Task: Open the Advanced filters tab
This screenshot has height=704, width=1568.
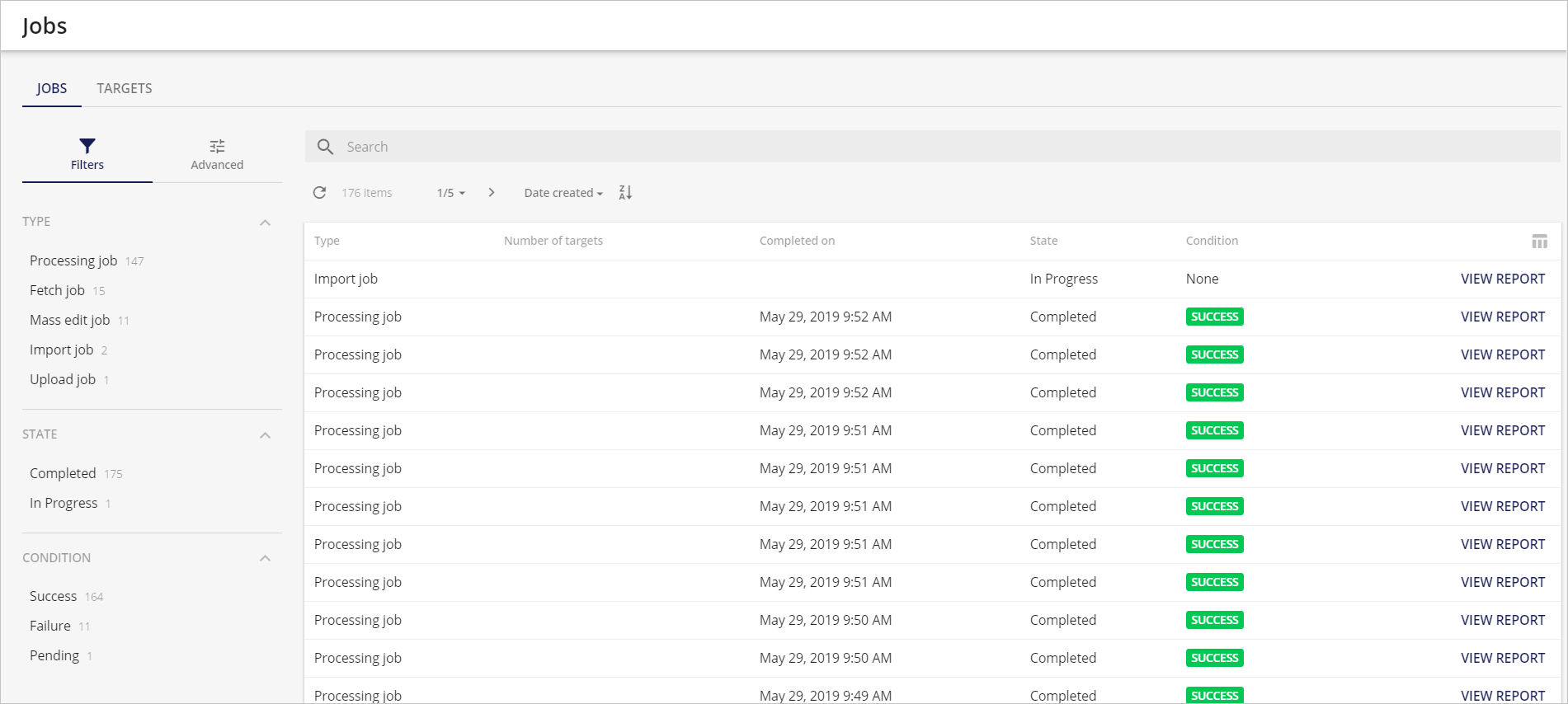Action: (217, 154)
